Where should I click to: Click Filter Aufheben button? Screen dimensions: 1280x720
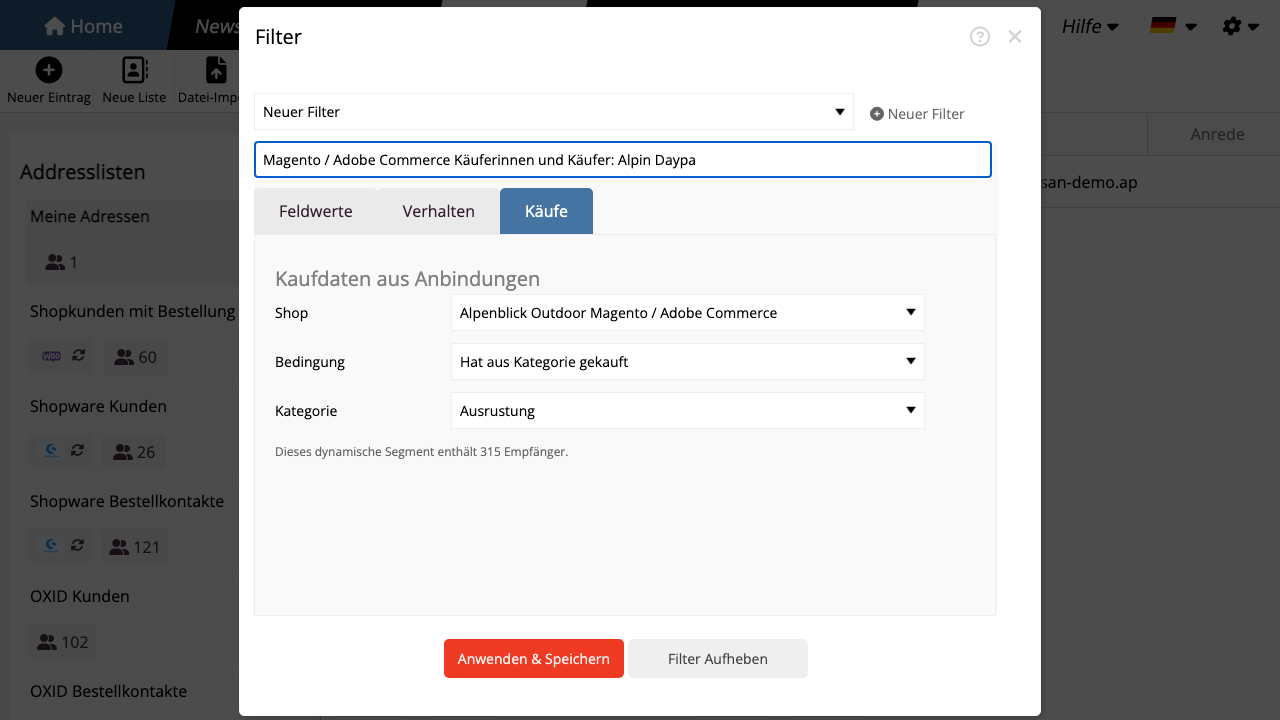pos(718,659)
